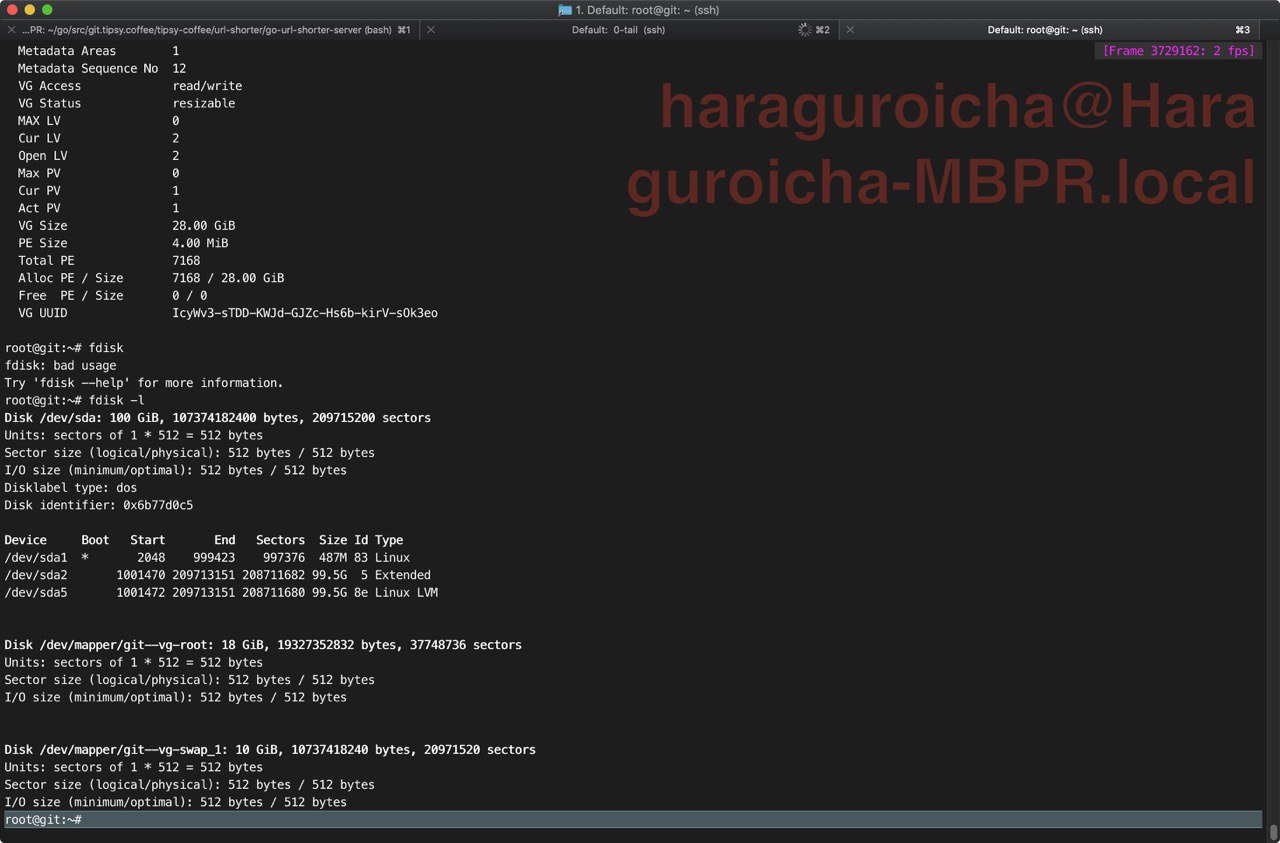
Task: Click the 'Act PV' line
Action: (x=99, y=208)
